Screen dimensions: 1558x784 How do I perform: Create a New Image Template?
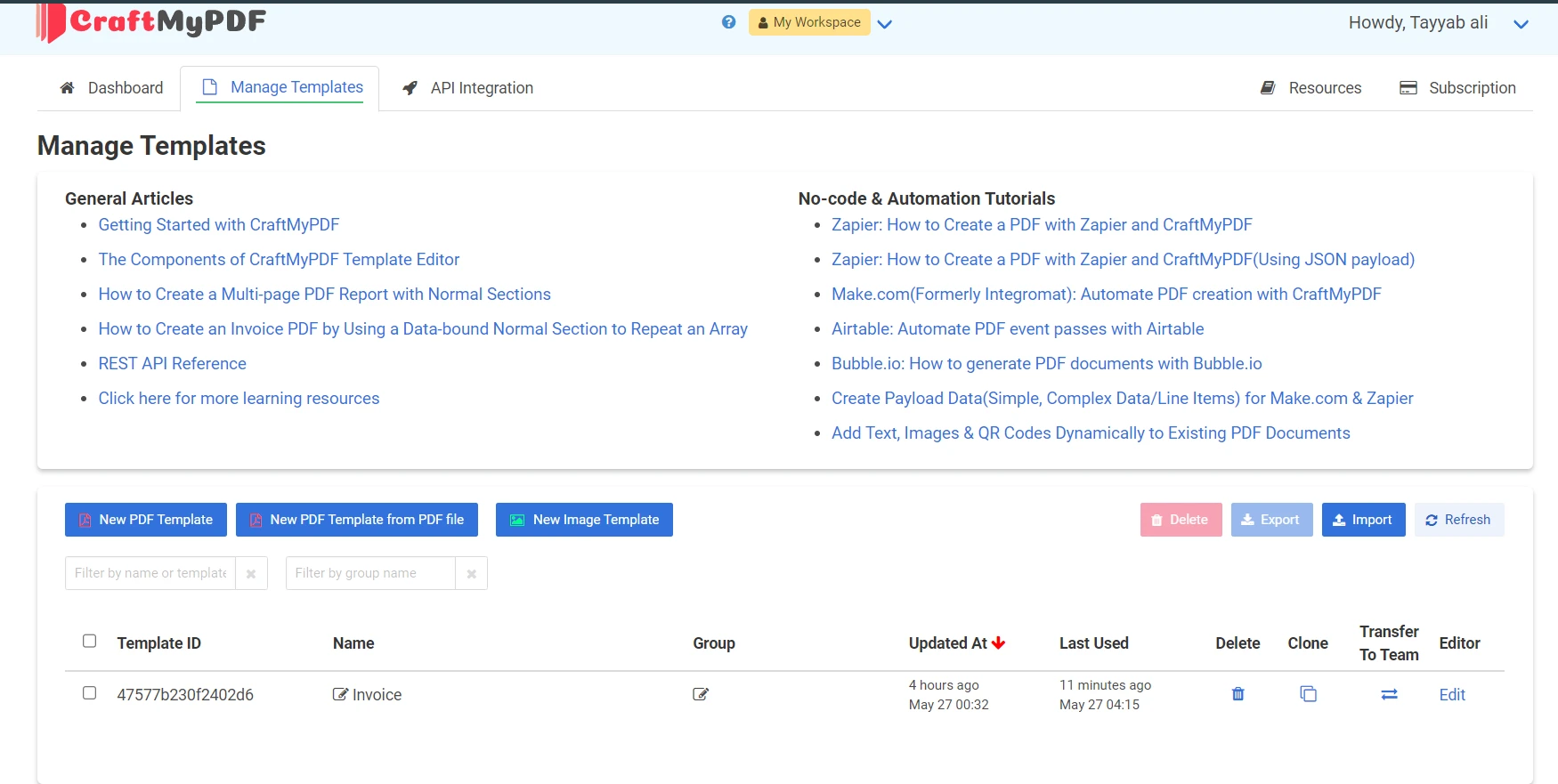[584, 520]
